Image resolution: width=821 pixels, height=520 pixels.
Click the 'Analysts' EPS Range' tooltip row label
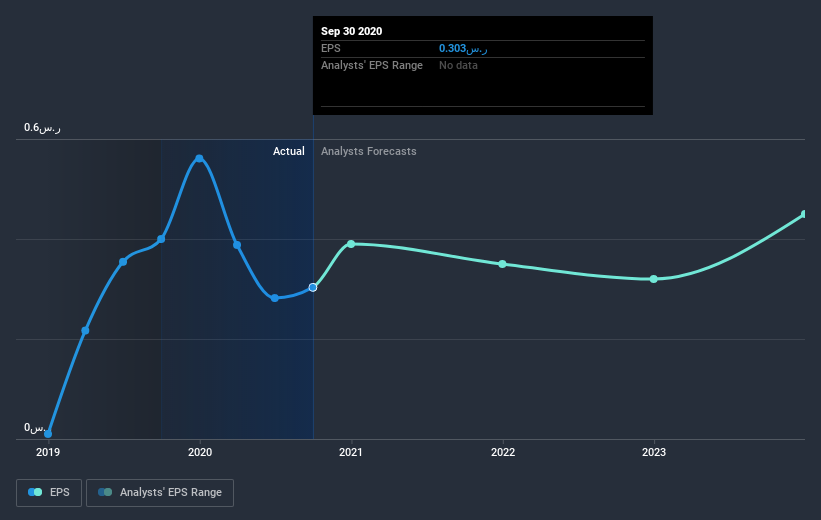click(x=372, y=65)
